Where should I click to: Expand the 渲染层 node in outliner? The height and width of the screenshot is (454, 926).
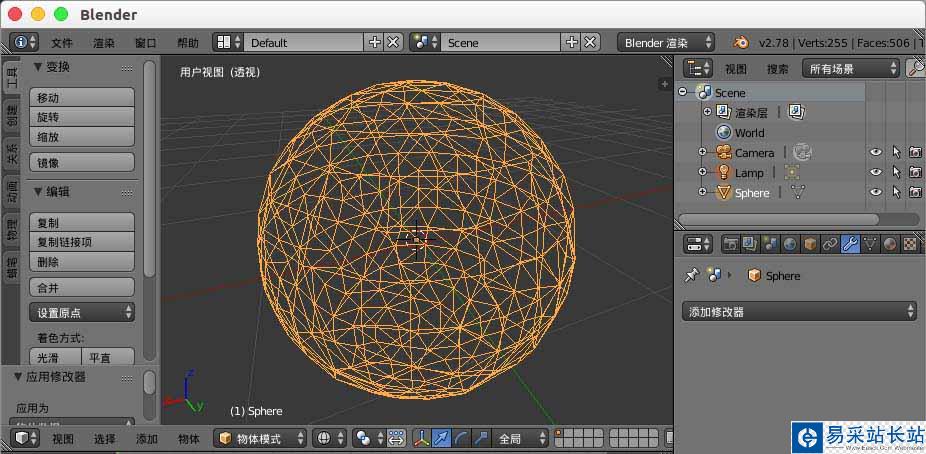(707, 112)
